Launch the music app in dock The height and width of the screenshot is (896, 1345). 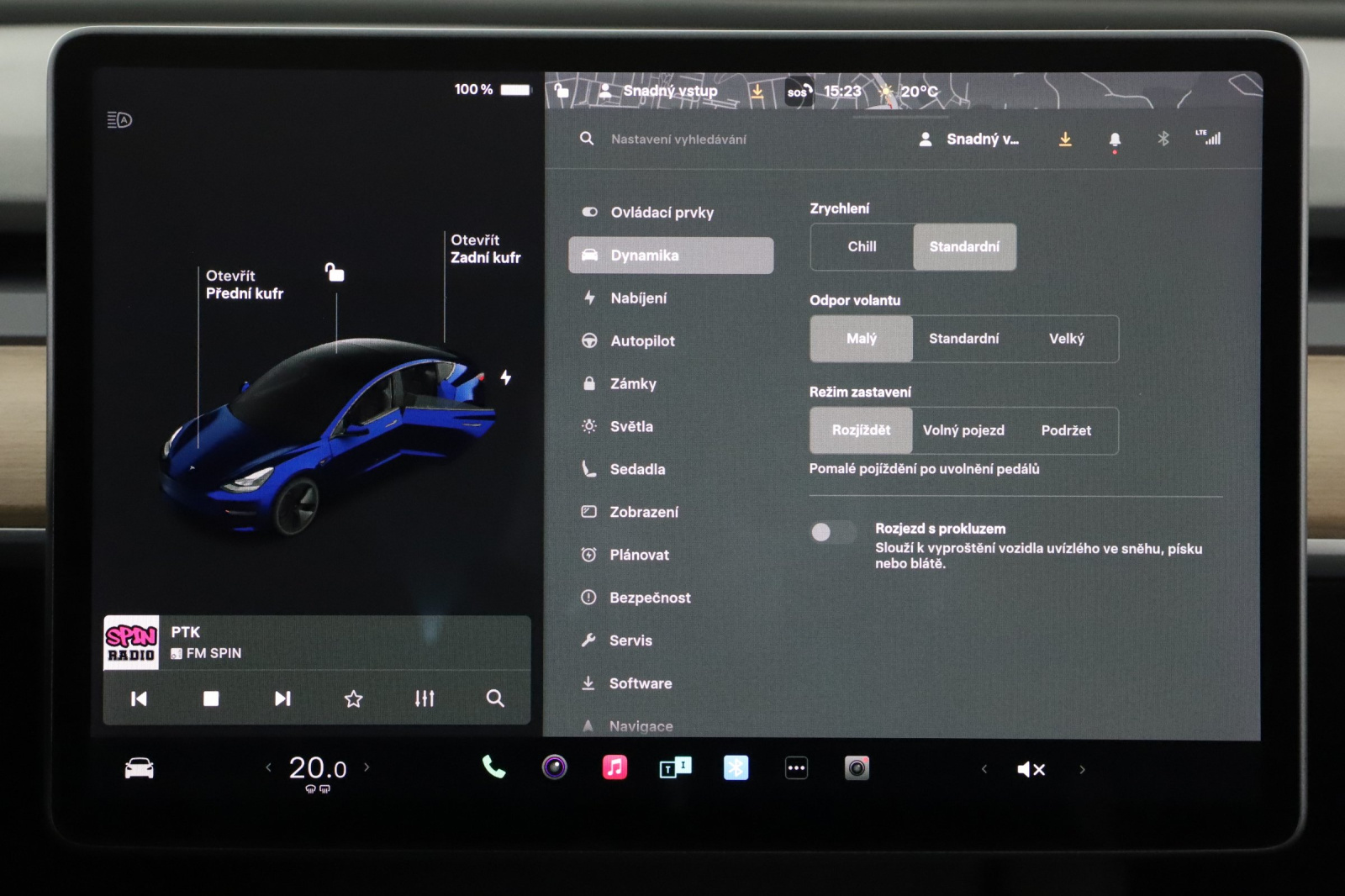click(614, 767)
